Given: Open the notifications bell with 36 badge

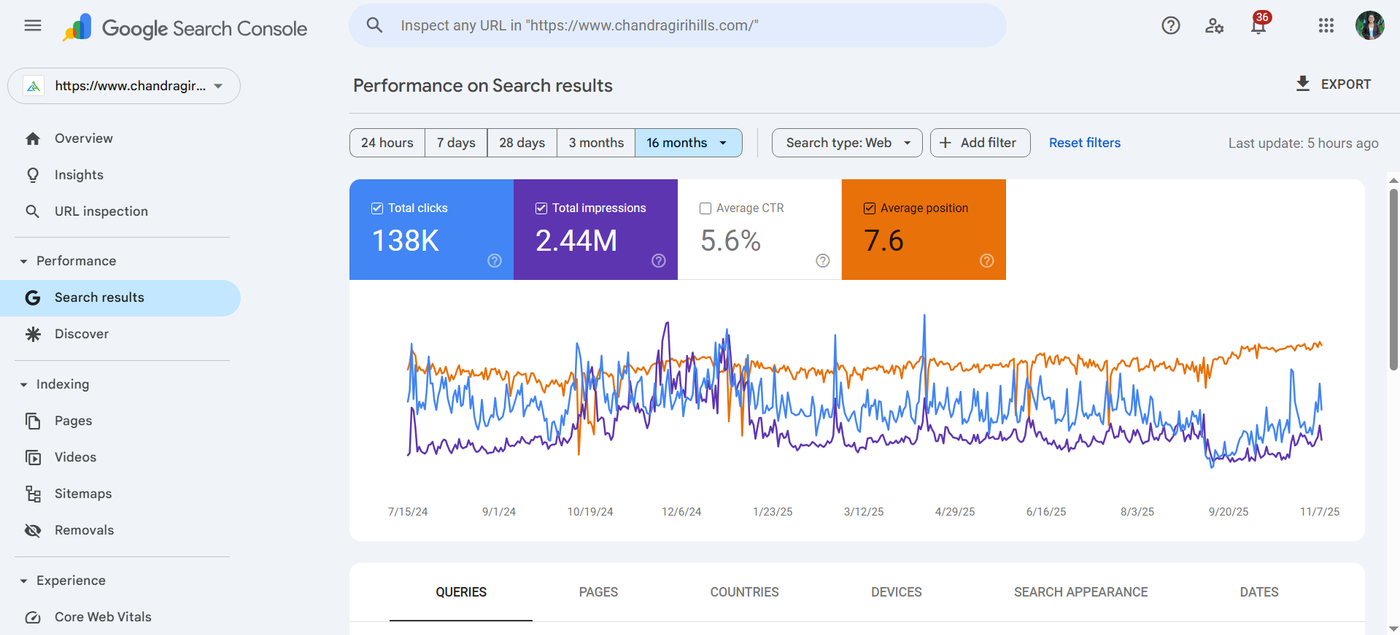Looking at the screenshot, I should point(1259,25).
